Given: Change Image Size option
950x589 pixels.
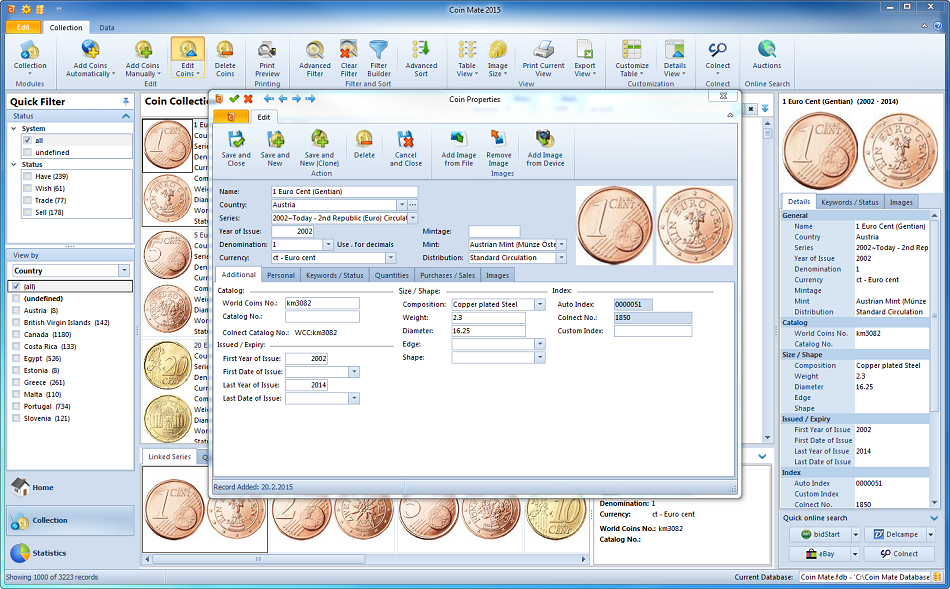Looking at the screenshot, I should [x=497, y=58].
